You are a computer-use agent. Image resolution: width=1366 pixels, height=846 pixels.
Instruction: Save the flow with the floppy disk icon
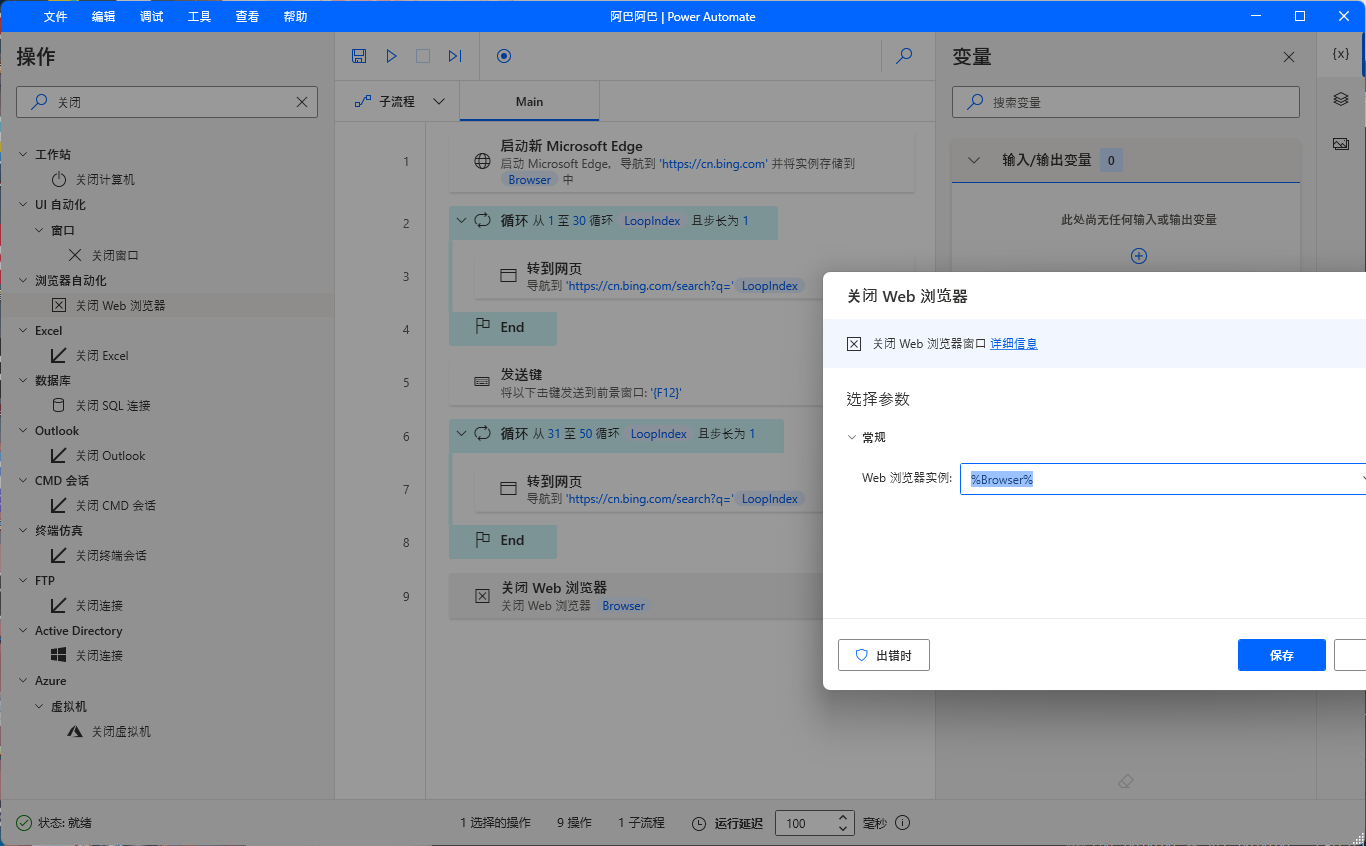[x=359, y=56]
